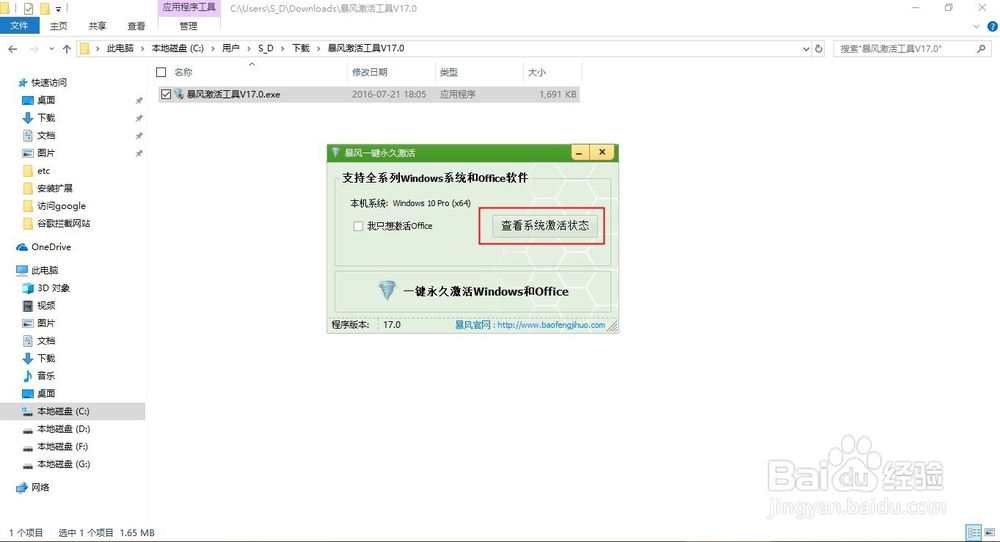Select 应用程序工具 contextual tab

click(x=189, y=8)
